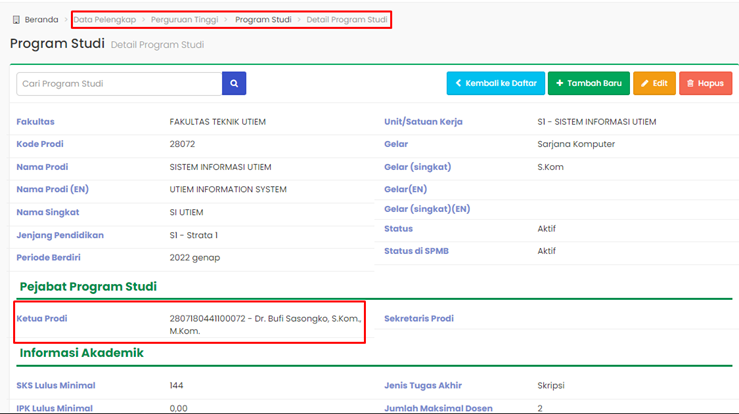The image size is (739, 414).
Task: Go back using Kembali ke Daftar
Action: point(496,84)
